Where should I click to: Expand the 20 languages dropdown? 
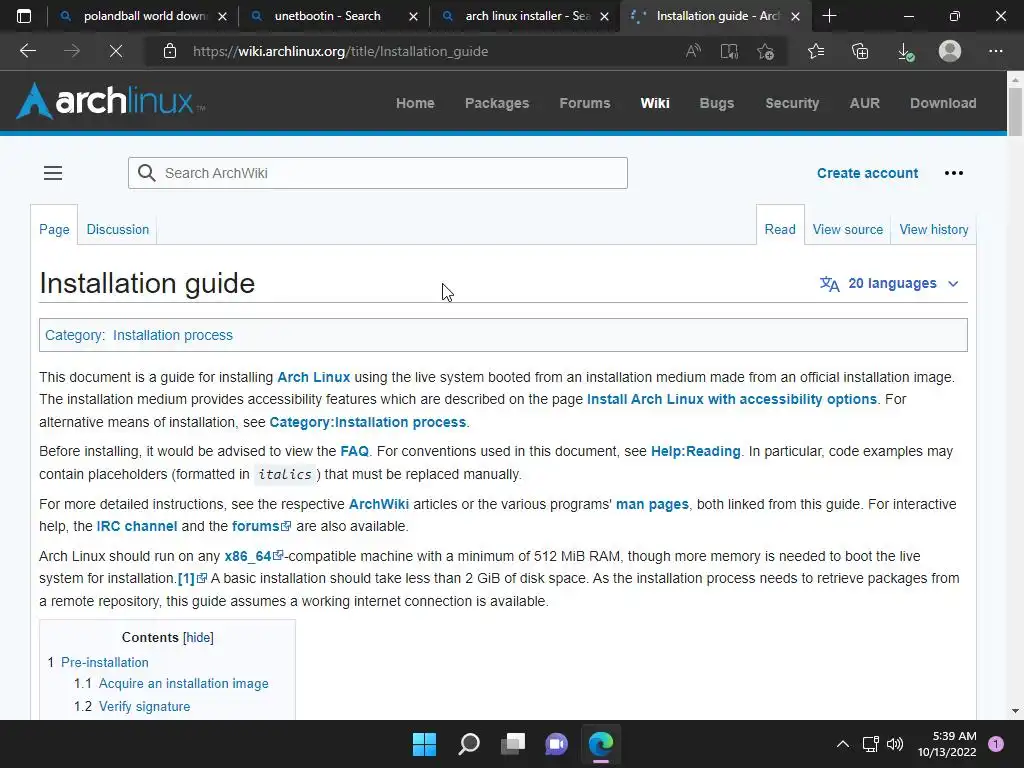(x=889, y=283)
